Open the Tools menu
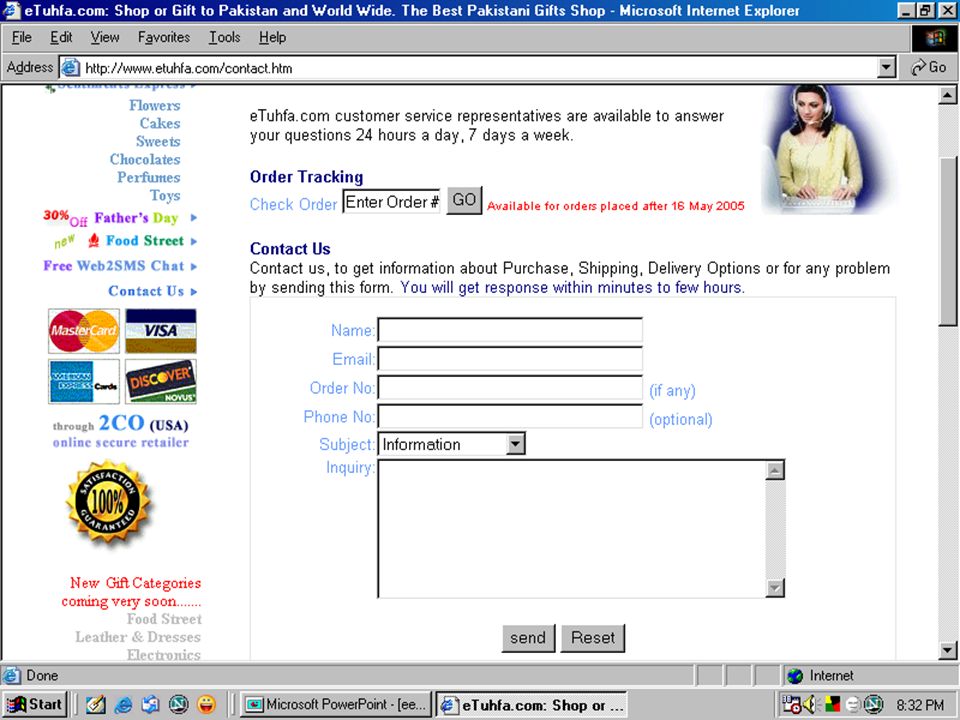 point(224,37)
